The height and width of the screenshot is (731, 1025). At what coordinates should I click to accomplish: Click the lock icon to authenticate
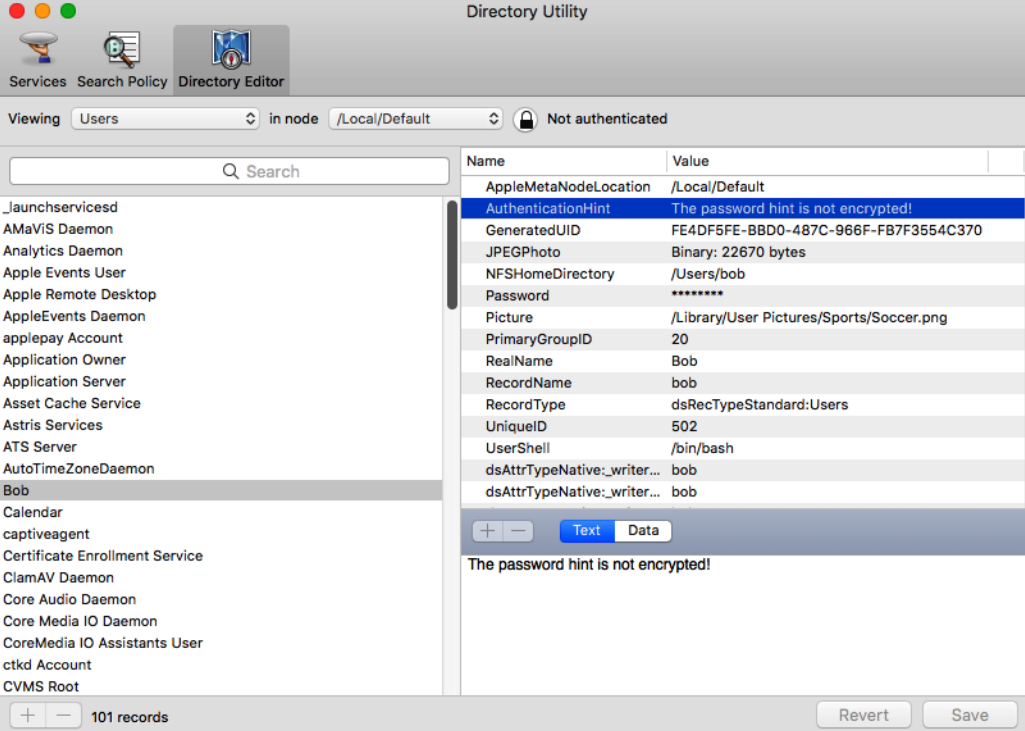[526, 119]
